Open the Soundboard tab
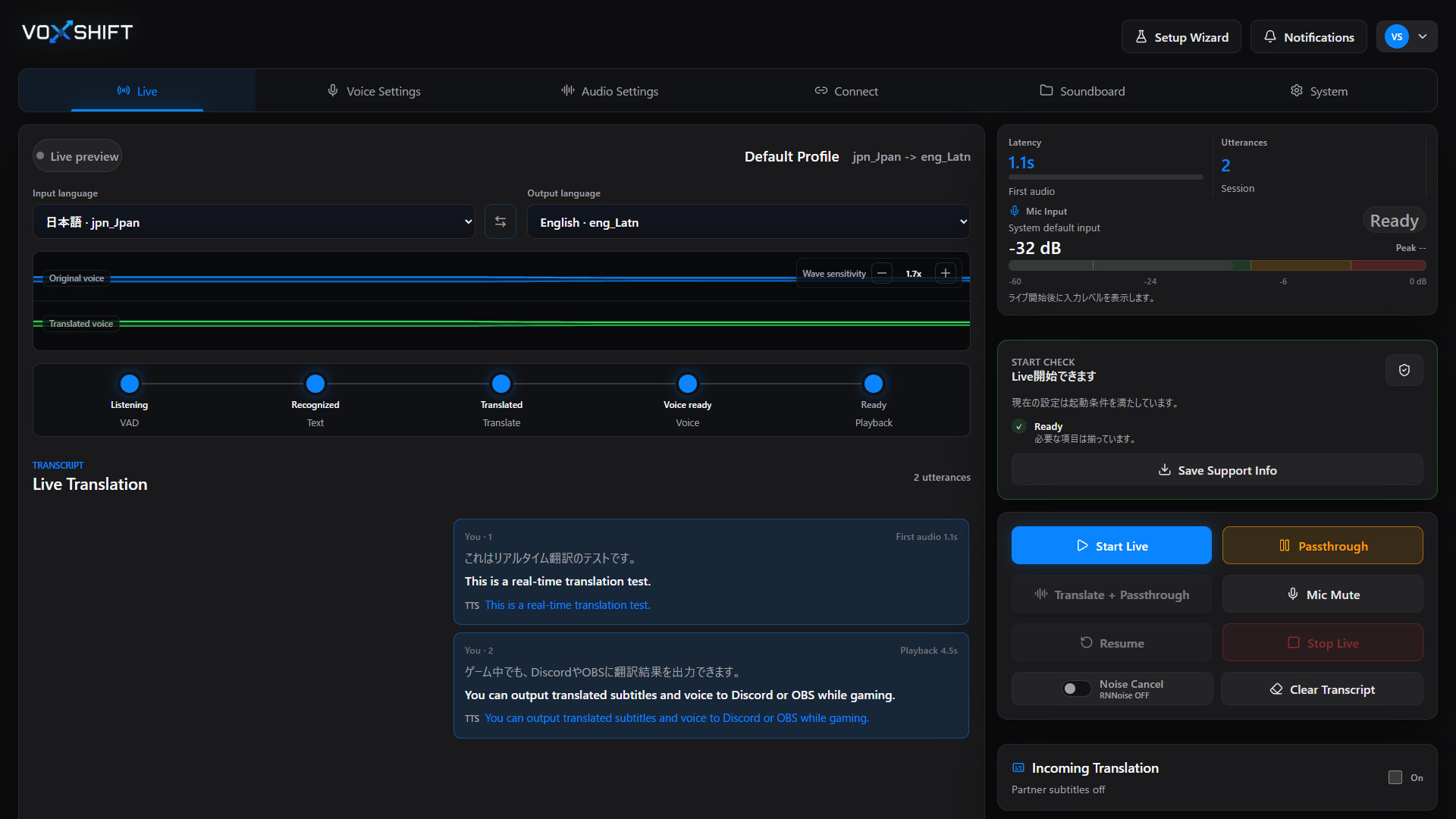1456x819 pixels. tap(1082, 91)
